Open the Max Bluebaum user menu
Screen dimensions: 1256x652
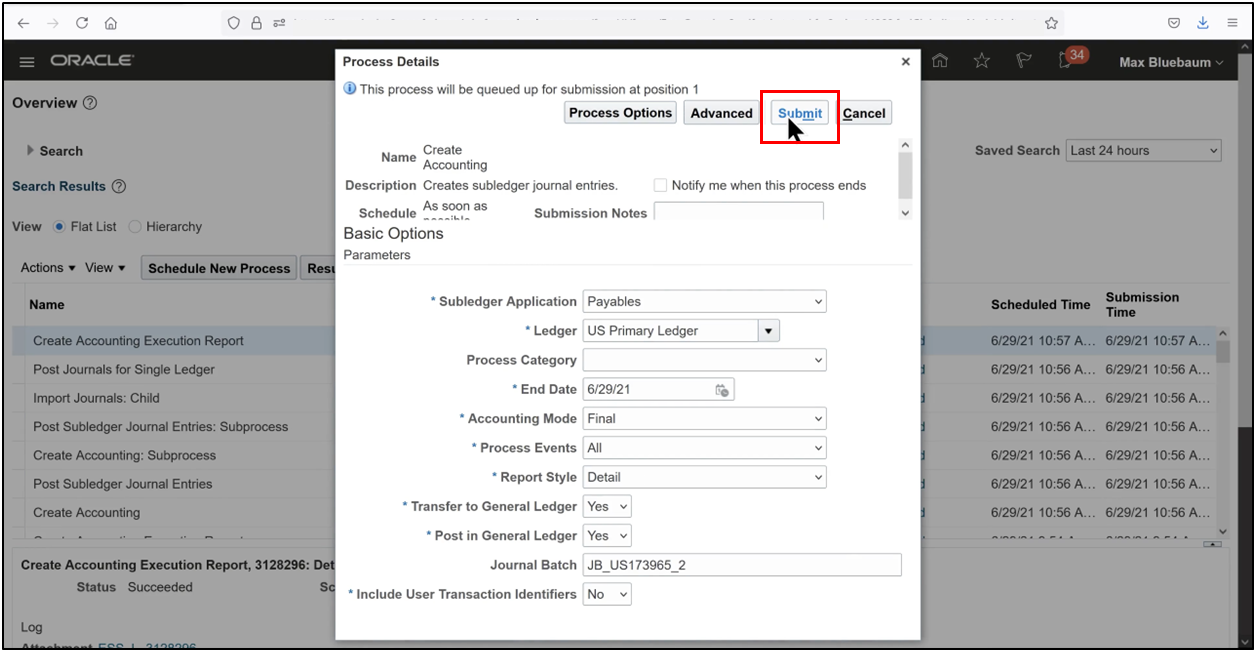click(x=1170, y=61)
